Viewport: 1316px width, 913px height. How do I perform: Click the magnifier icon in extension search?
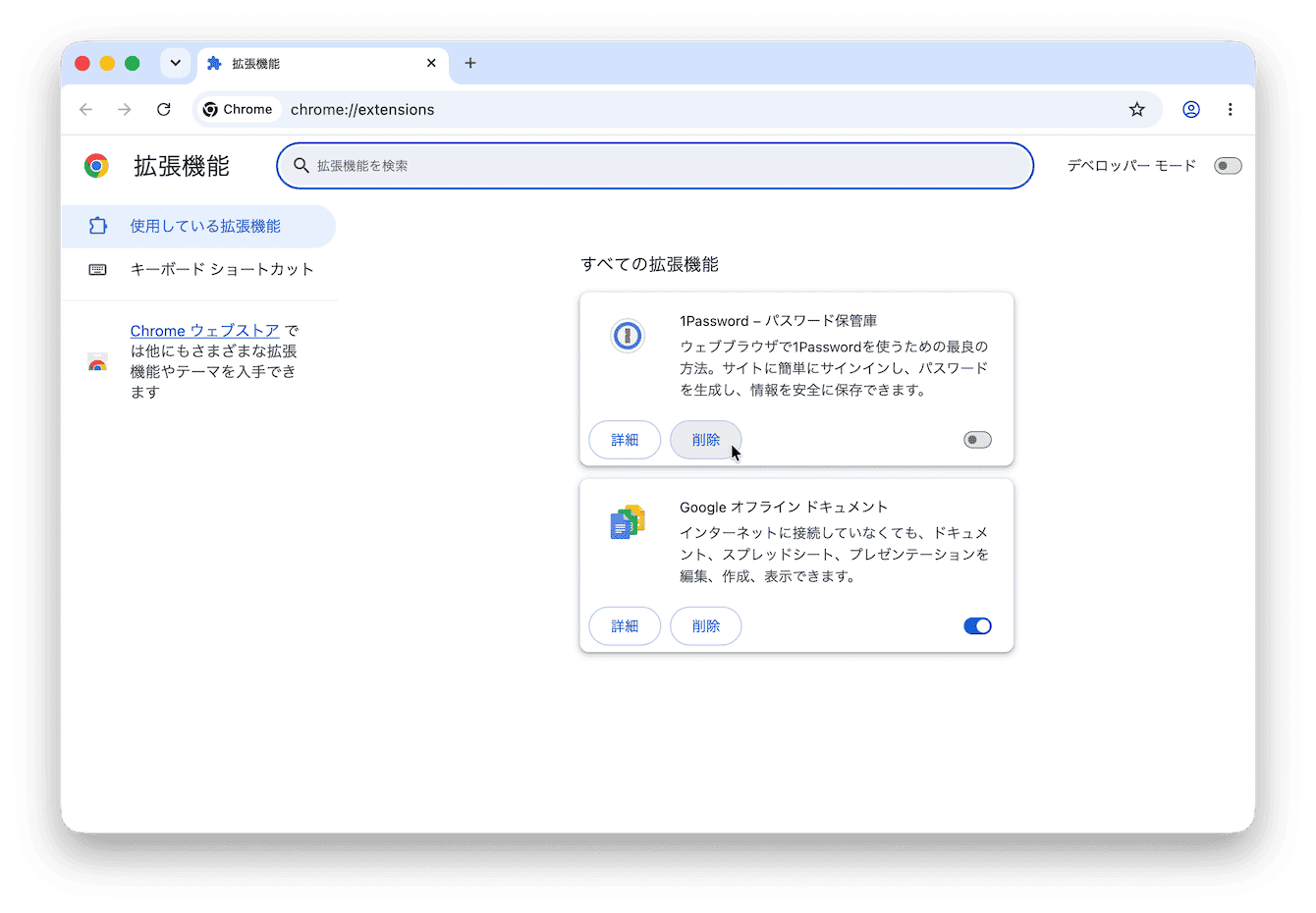point(302,166)
